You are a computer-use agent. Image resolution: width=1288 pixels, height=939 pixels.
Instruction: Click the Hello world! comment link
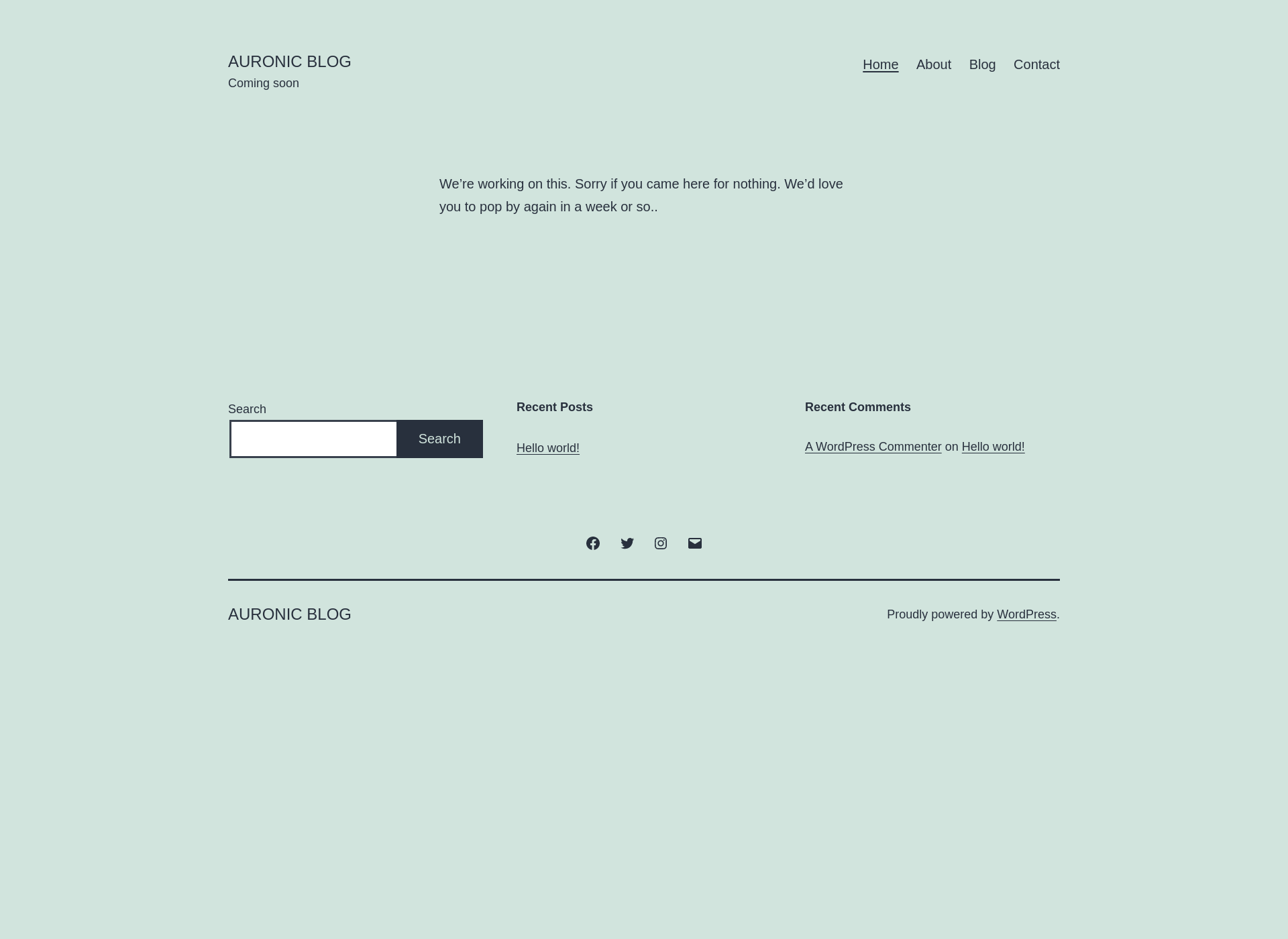993,446
